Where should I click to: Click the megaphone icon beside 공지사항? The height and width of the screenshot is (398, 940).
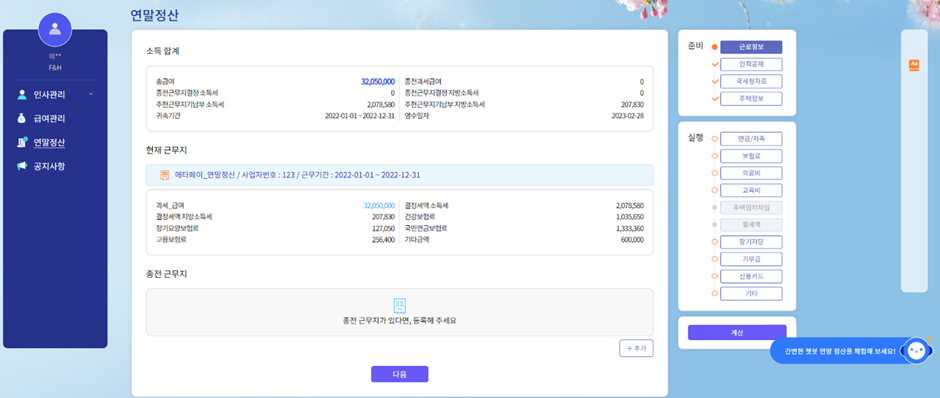[x=22, y=167]
